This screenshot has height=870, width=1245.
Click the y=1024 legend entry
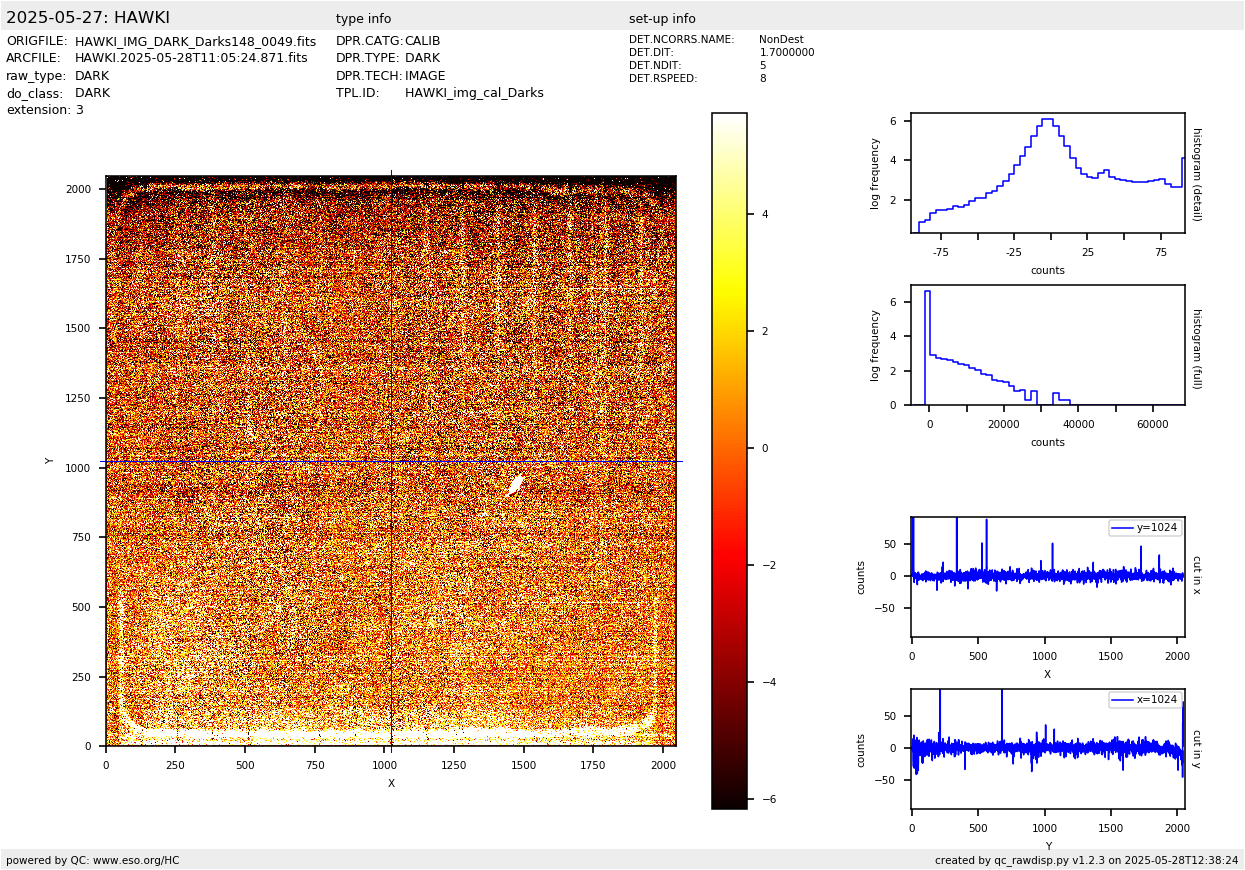tap(1145, 528)
